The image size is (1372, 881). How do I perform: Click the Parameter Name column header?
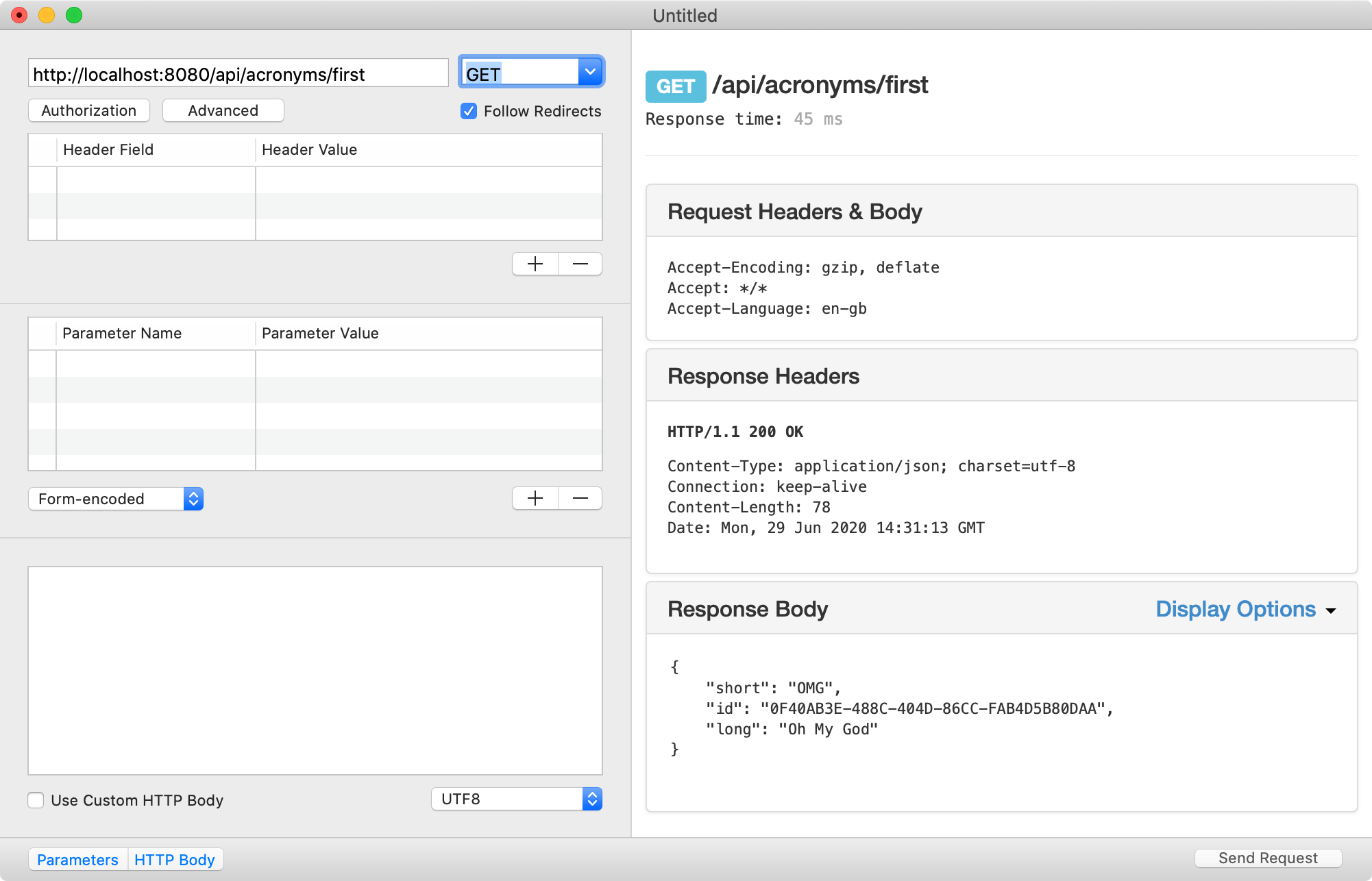tap(156, 333)
